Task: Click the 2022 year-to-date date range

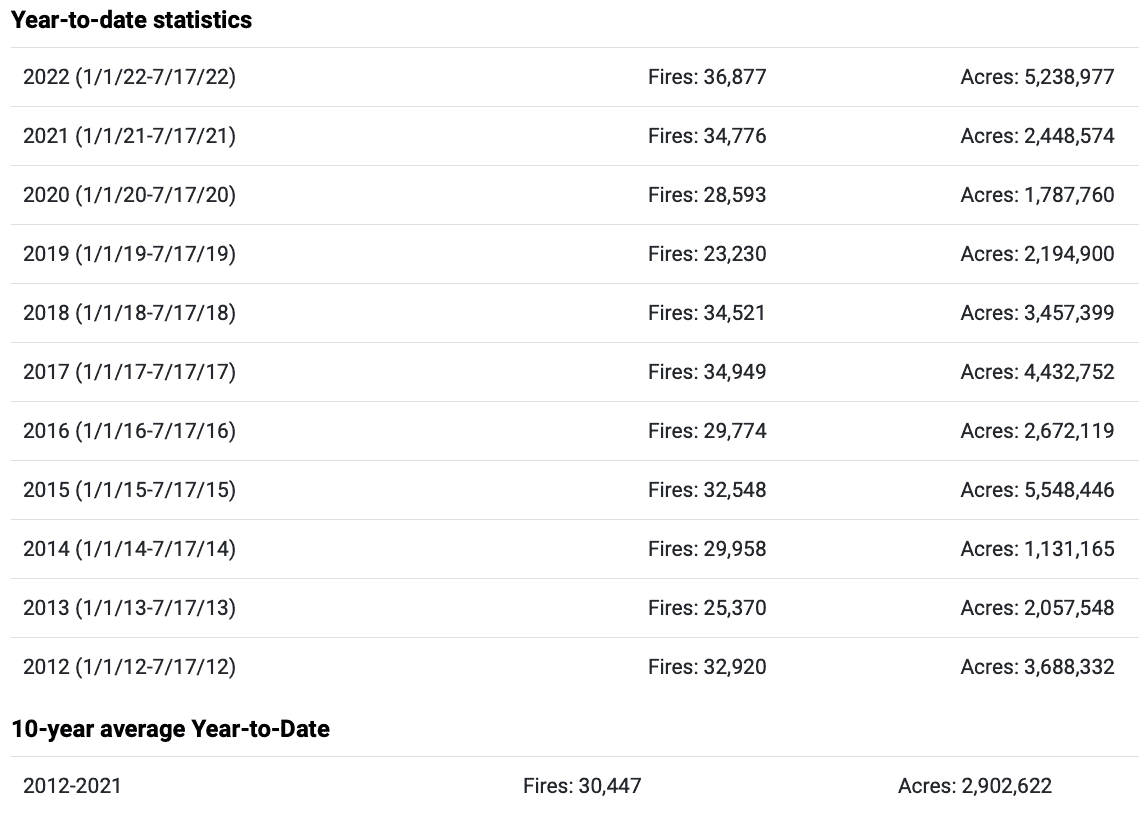Action: 129,77
